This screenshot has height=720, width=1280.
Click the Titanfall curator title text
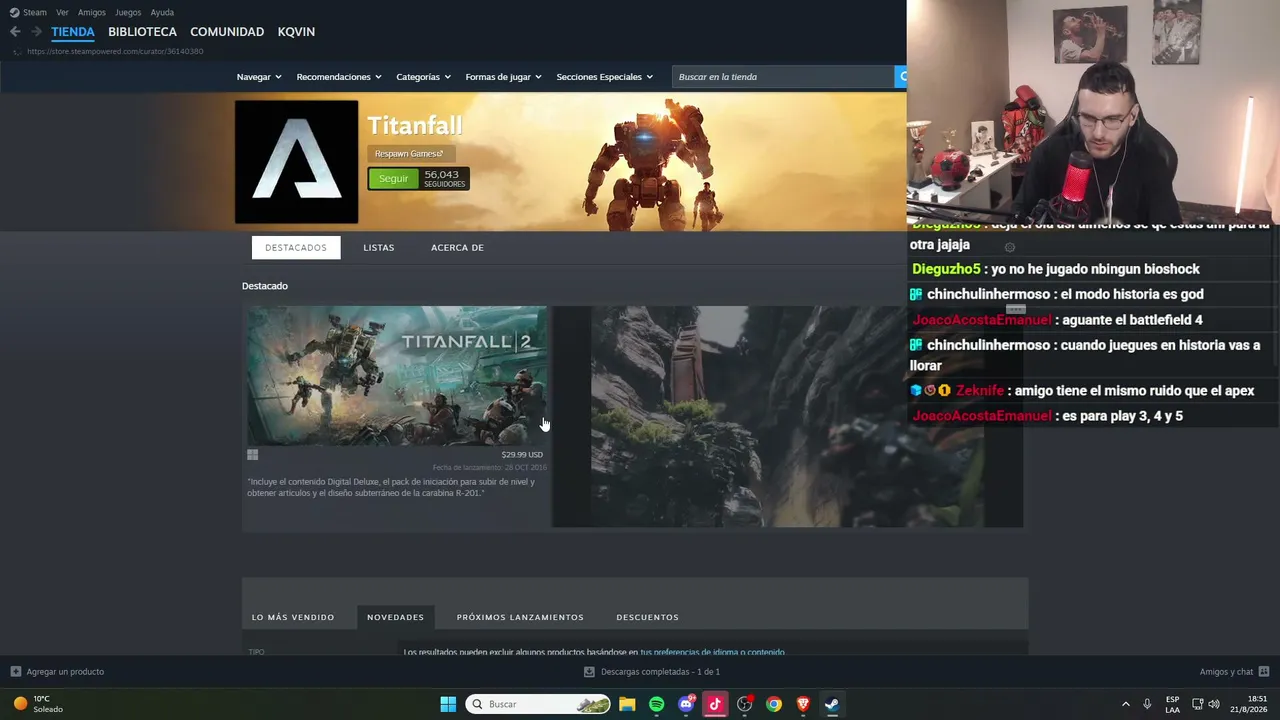pyautogui.click(x=415, y=126)
